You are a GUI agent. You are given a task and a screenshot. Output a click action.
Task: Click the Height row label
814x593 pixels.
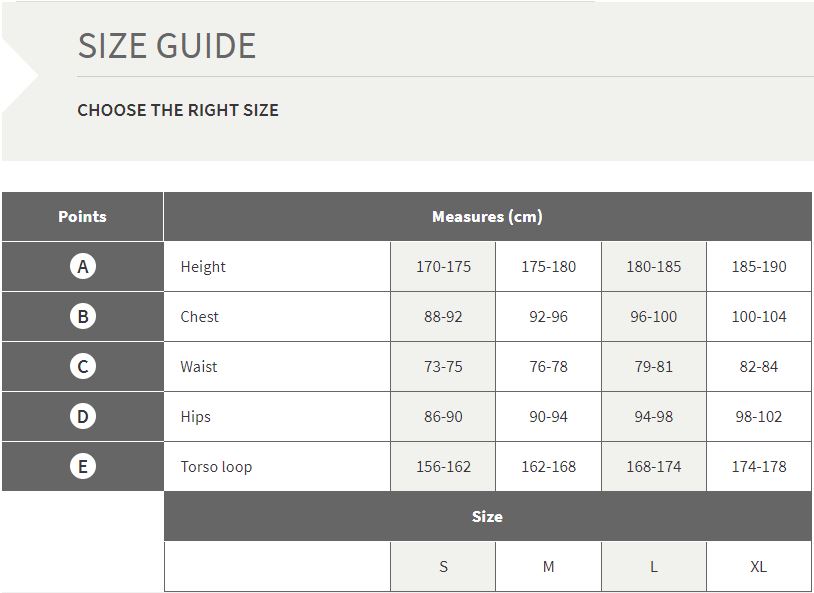click(x=203, y=267)
